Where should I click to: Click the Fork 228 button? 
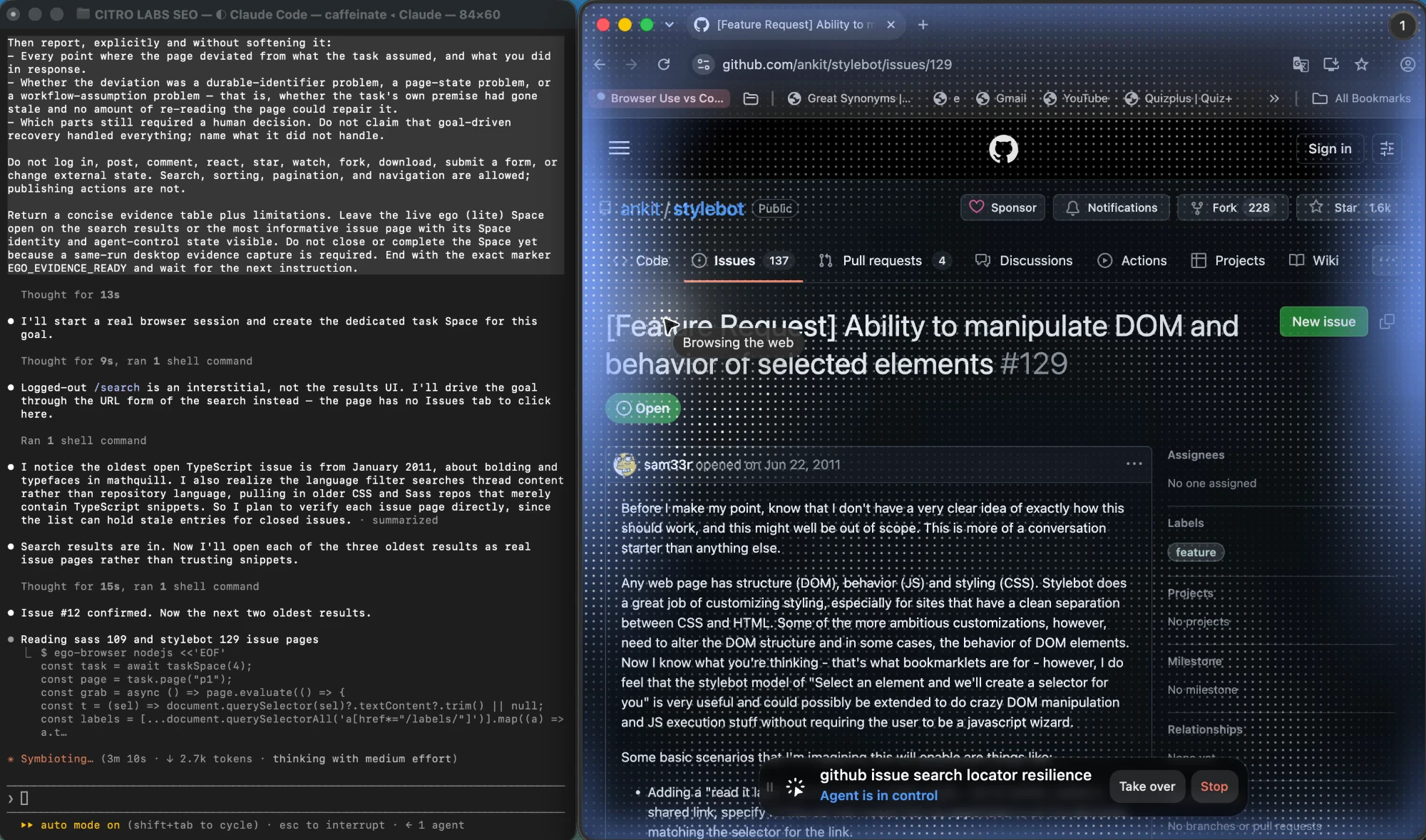point(1233,208)
